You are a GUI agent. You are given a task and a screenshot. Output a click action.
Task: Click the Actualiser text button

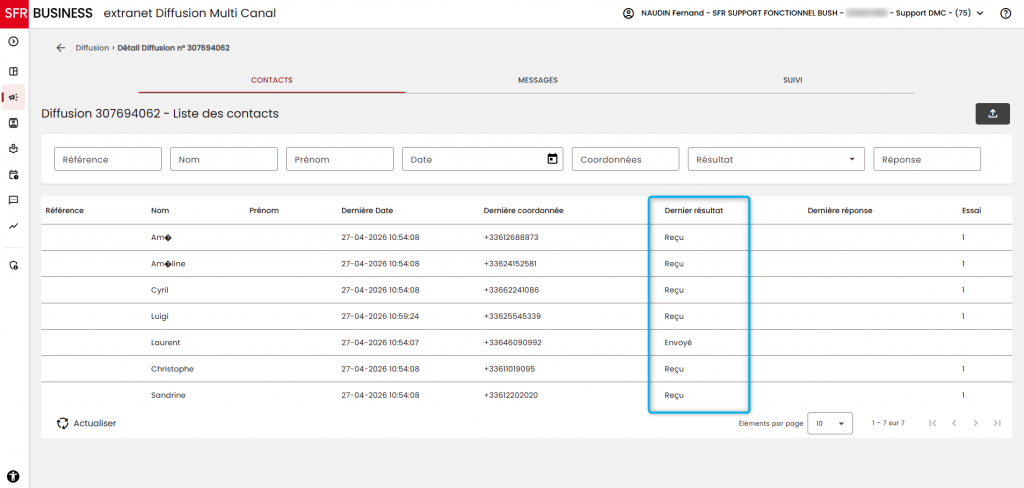(x=95, y=423)
